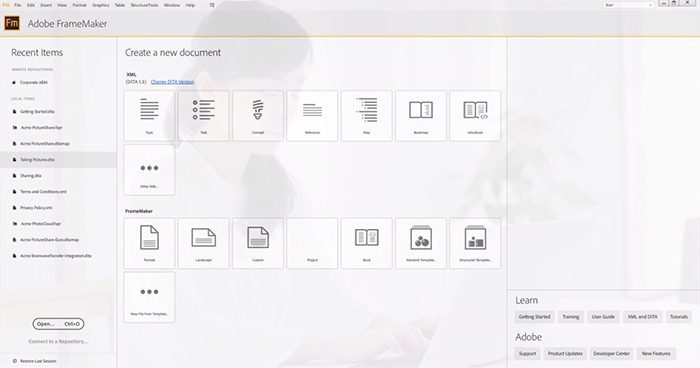
Task: Create a new Concept document
Action: click(x=258, y=116)
